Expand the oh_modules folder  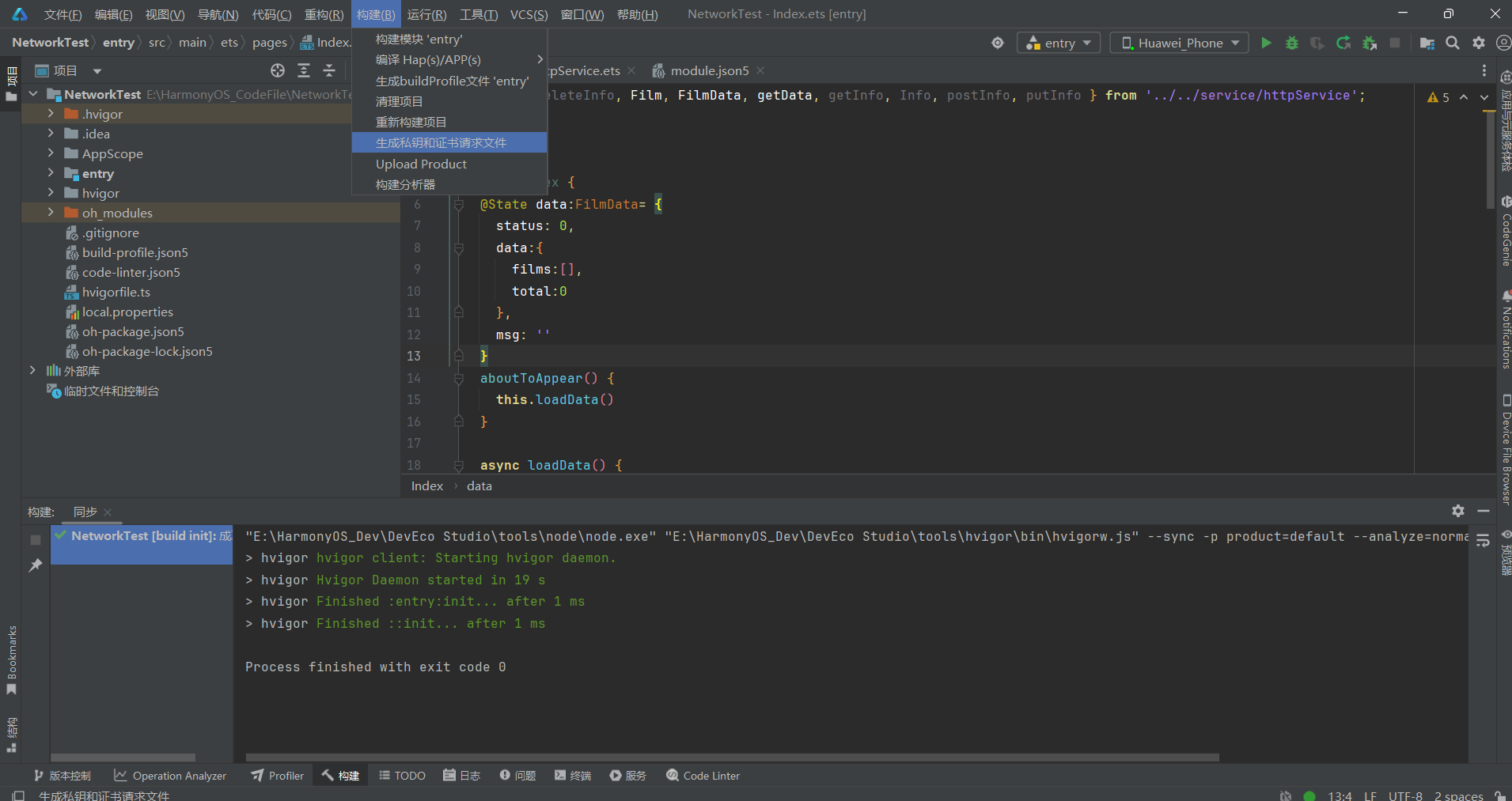(x=51, y=213)
